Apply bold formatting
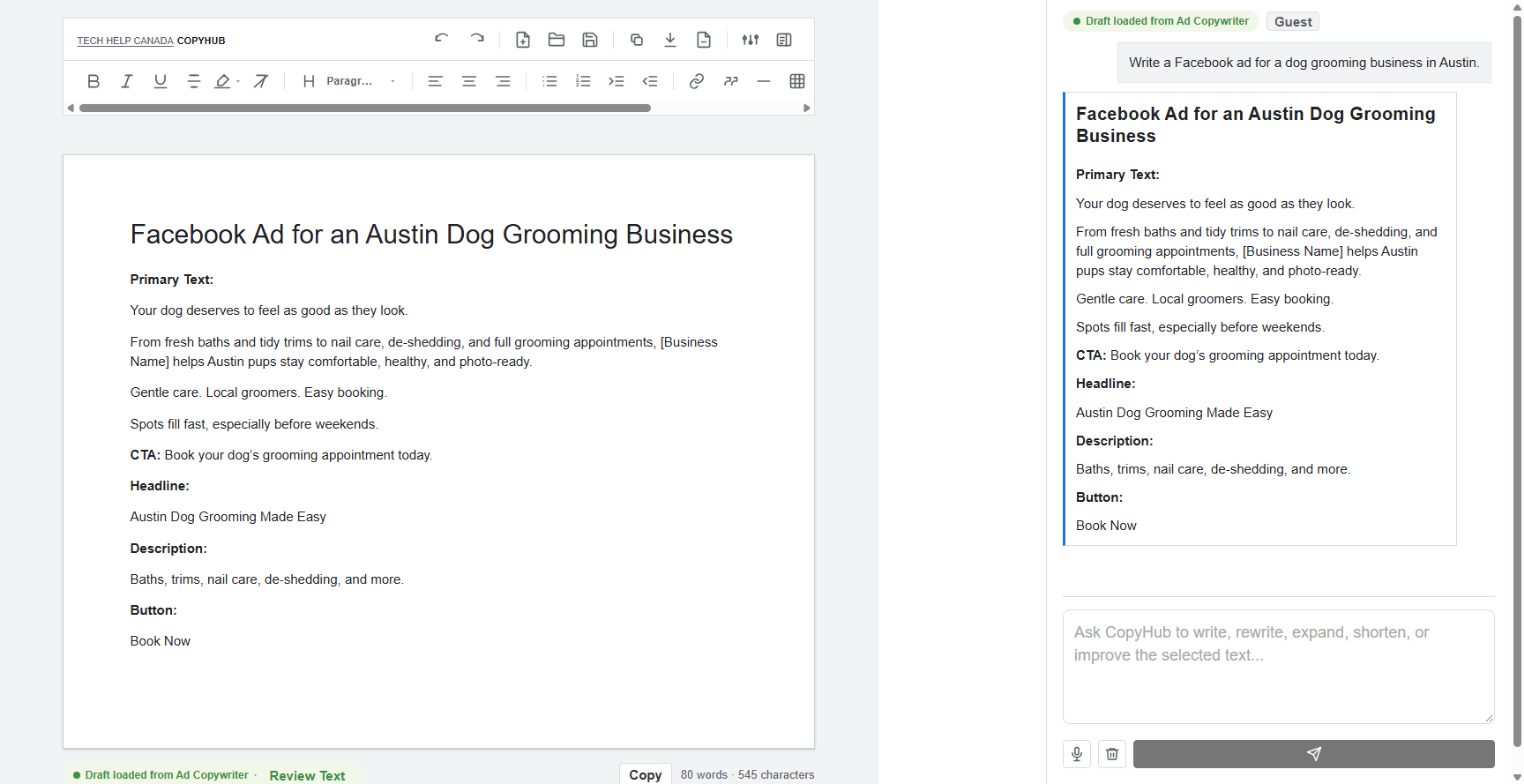The image size is (1524, 784). (x=93, y=81)
